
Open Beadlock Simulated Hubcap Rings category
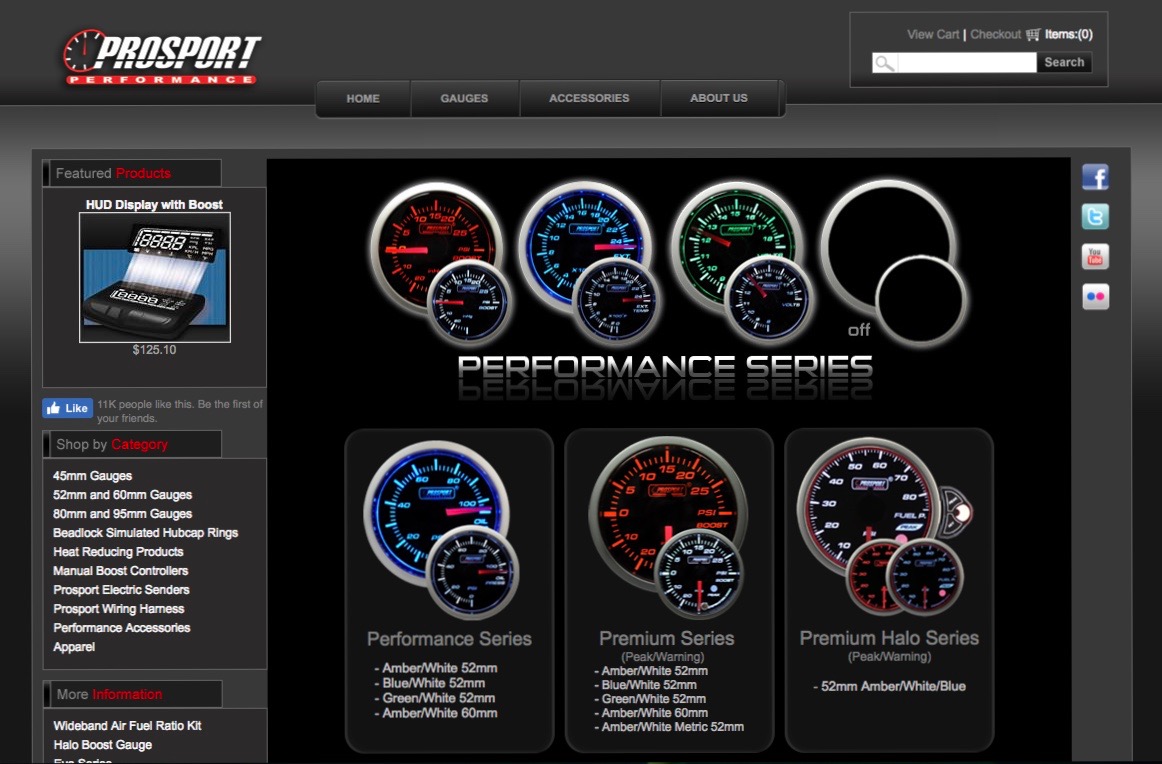[x=145, y=533]
